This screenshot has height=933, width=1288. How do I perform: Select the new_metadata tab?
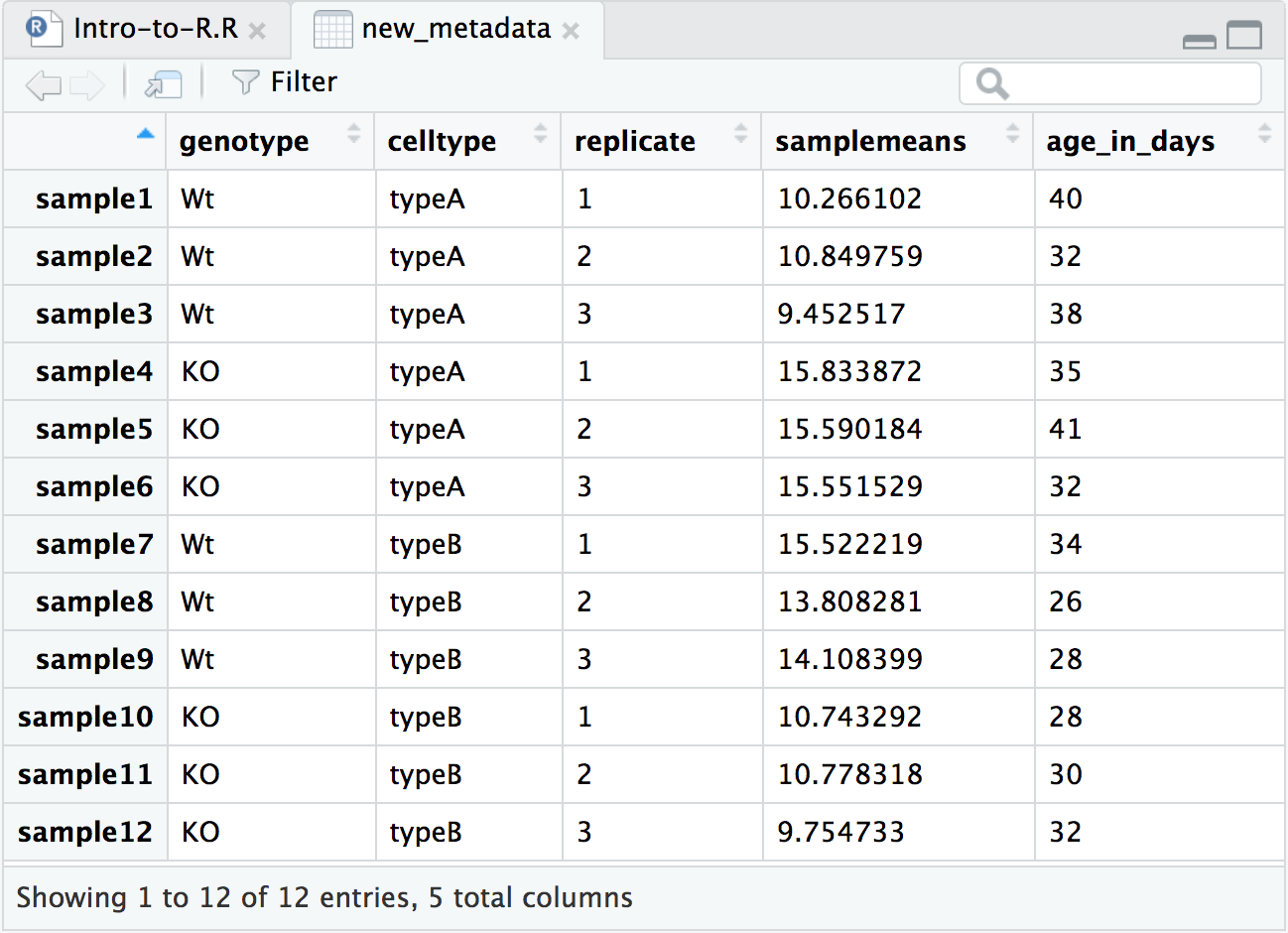coord(455,29)
